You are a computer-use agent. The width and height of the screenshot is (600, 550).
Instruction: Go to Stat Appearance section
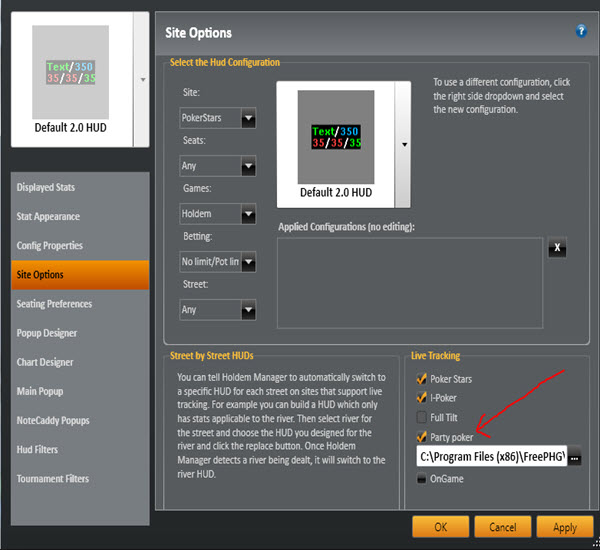[x=80, y=216]
